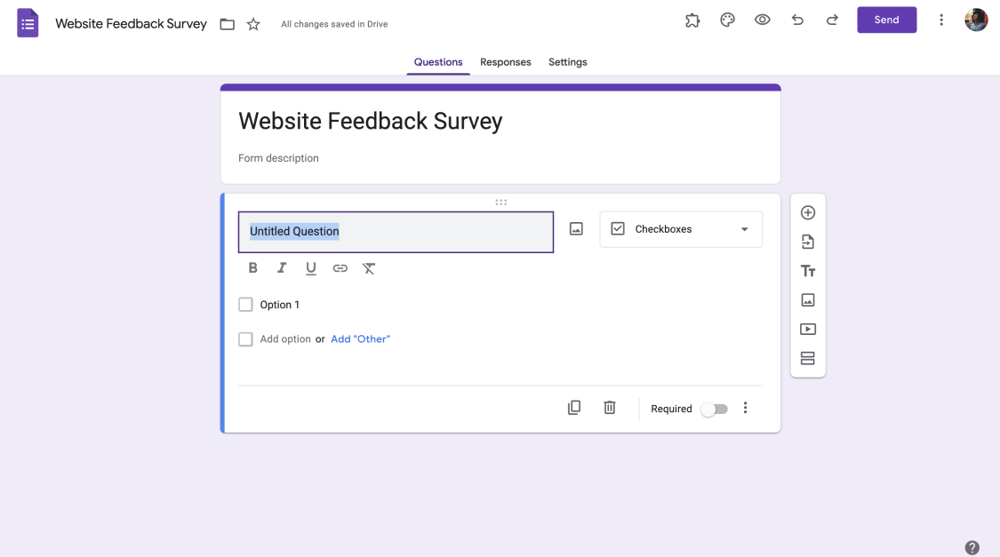Click the Send button

point(886,20)
